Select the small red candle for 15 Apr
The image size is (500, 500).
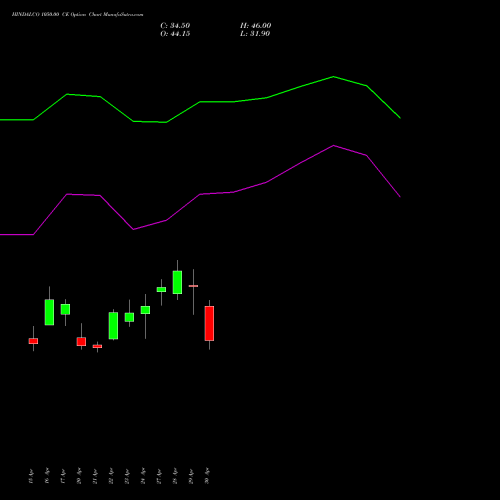pyautogui.click(x=33, y=341)
